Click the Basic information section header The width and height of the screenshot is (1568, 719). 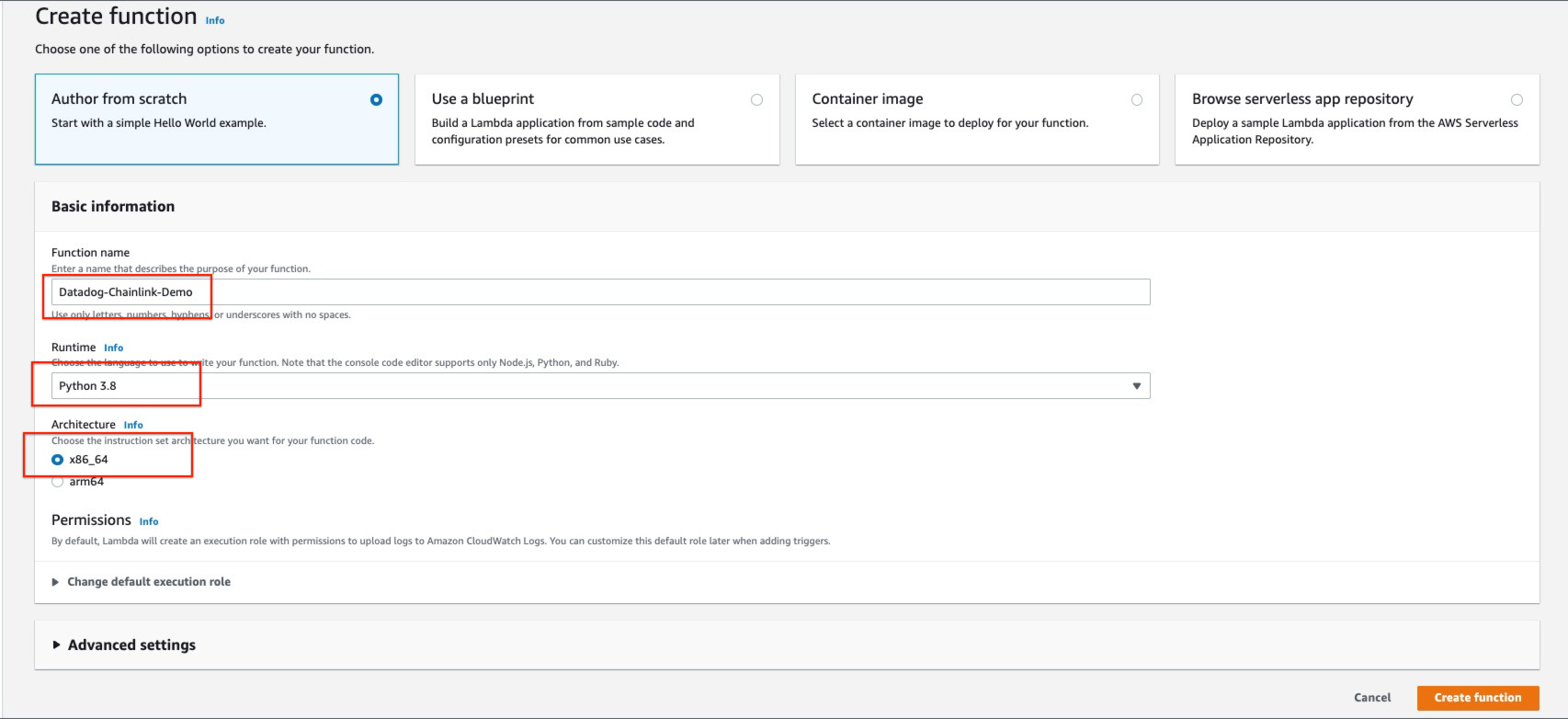113,207
